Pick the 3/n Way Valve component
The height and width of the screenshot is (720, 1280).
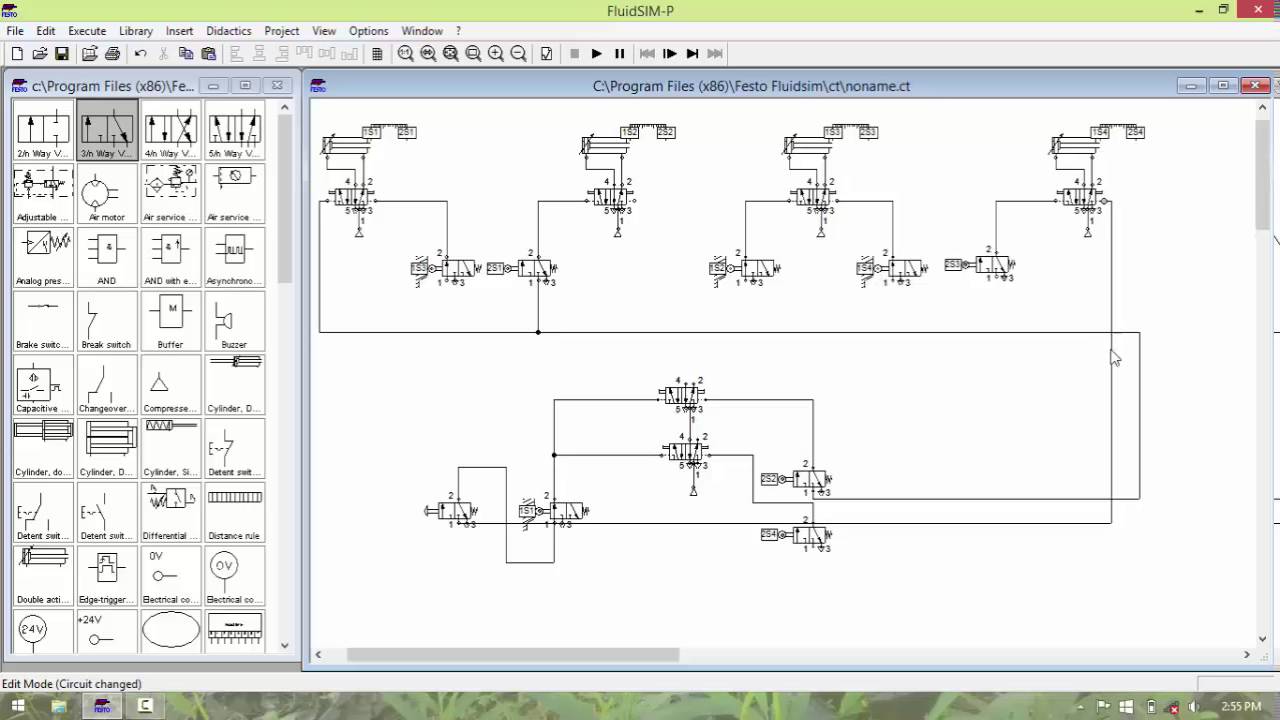click(x=107, y=130)
